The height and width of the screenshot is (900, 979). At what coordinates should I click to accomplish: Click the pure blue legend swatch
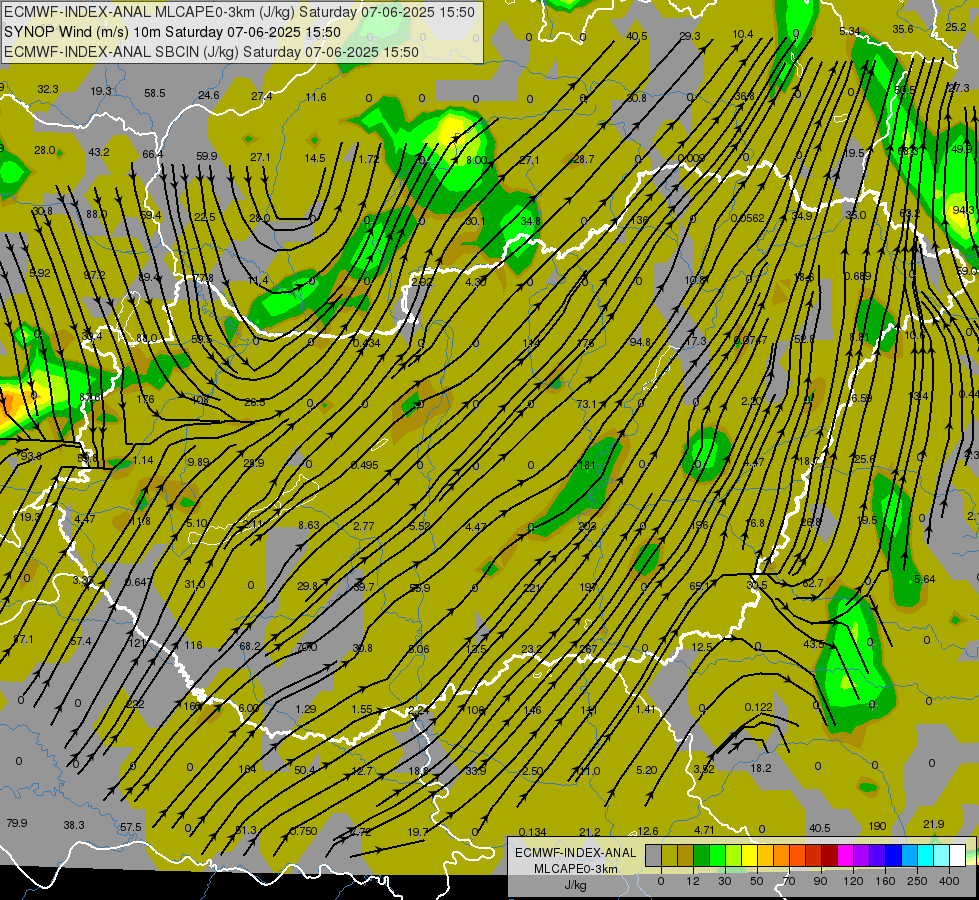(x=894, y=856)
